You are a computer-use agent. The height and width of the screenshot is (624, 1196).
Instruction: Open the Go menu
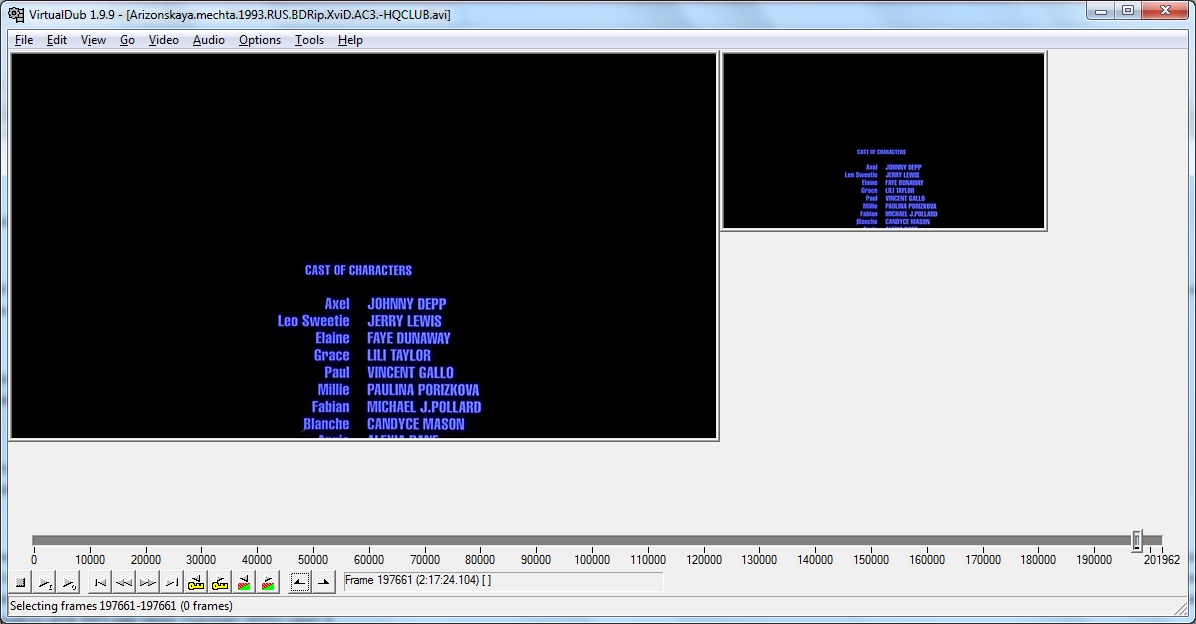[x=127, y=40]
